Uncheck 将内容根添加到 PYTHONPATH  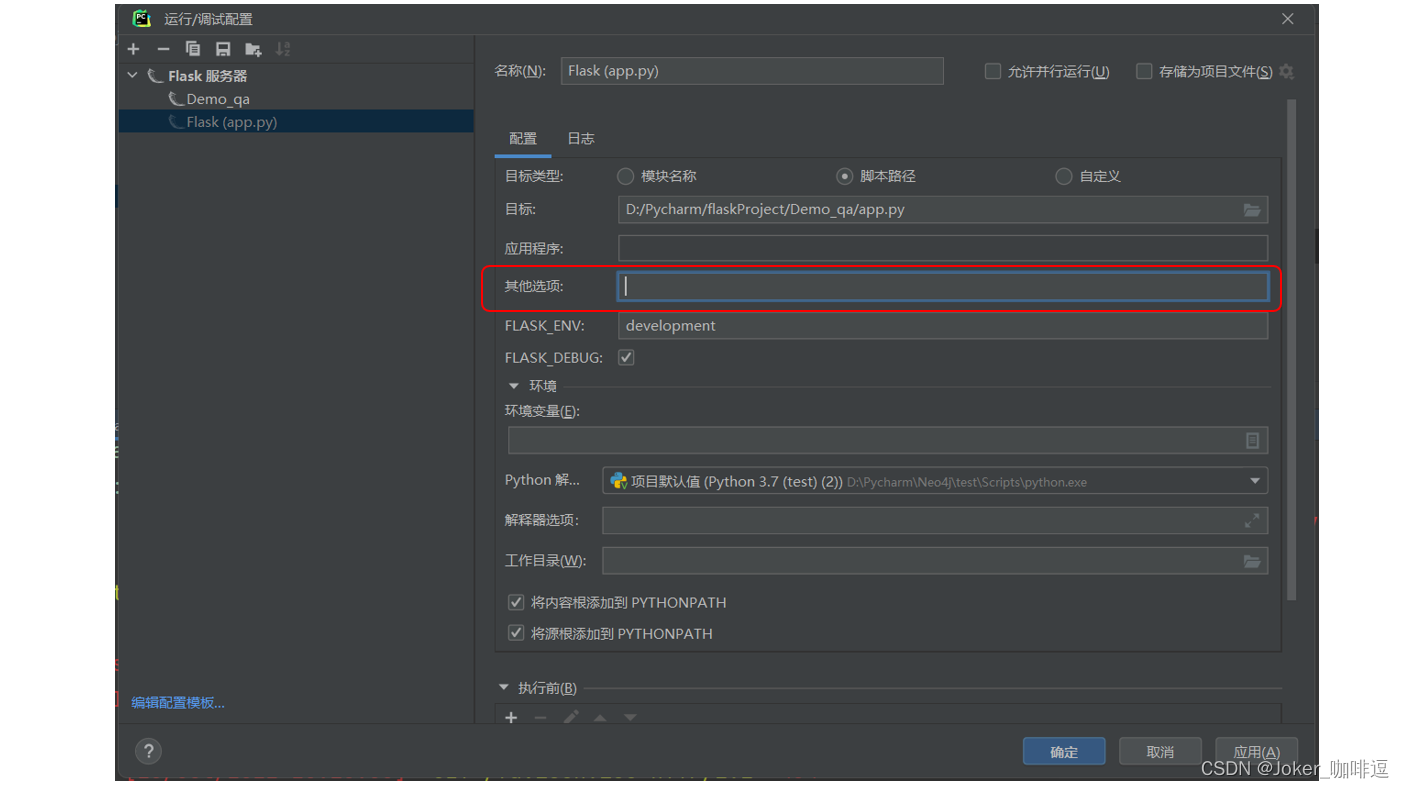[516, 602]
